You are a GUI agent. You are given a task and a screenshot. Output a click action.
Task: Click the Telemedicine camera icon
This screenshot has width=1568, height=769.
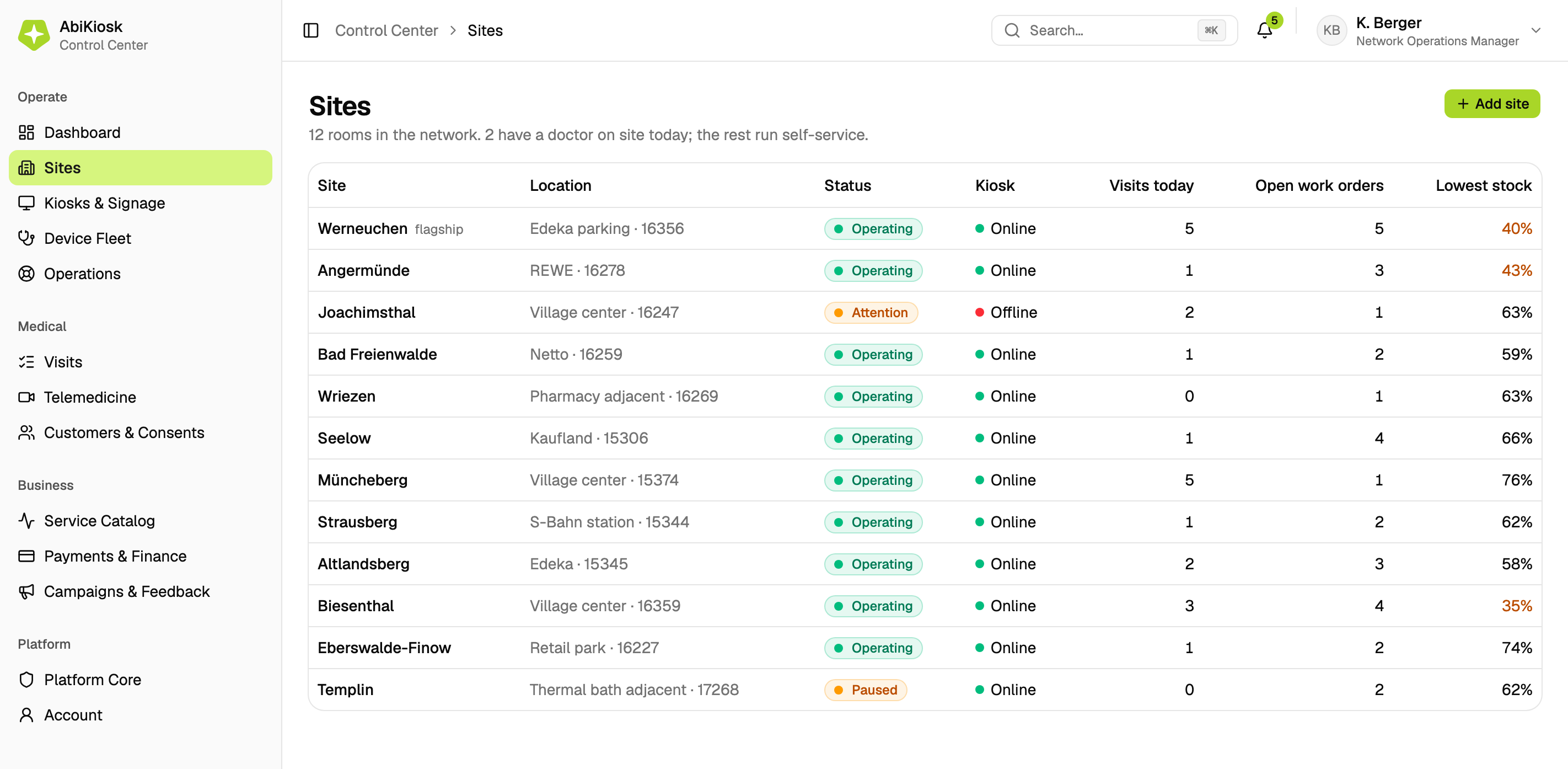[x=26, y=397]
